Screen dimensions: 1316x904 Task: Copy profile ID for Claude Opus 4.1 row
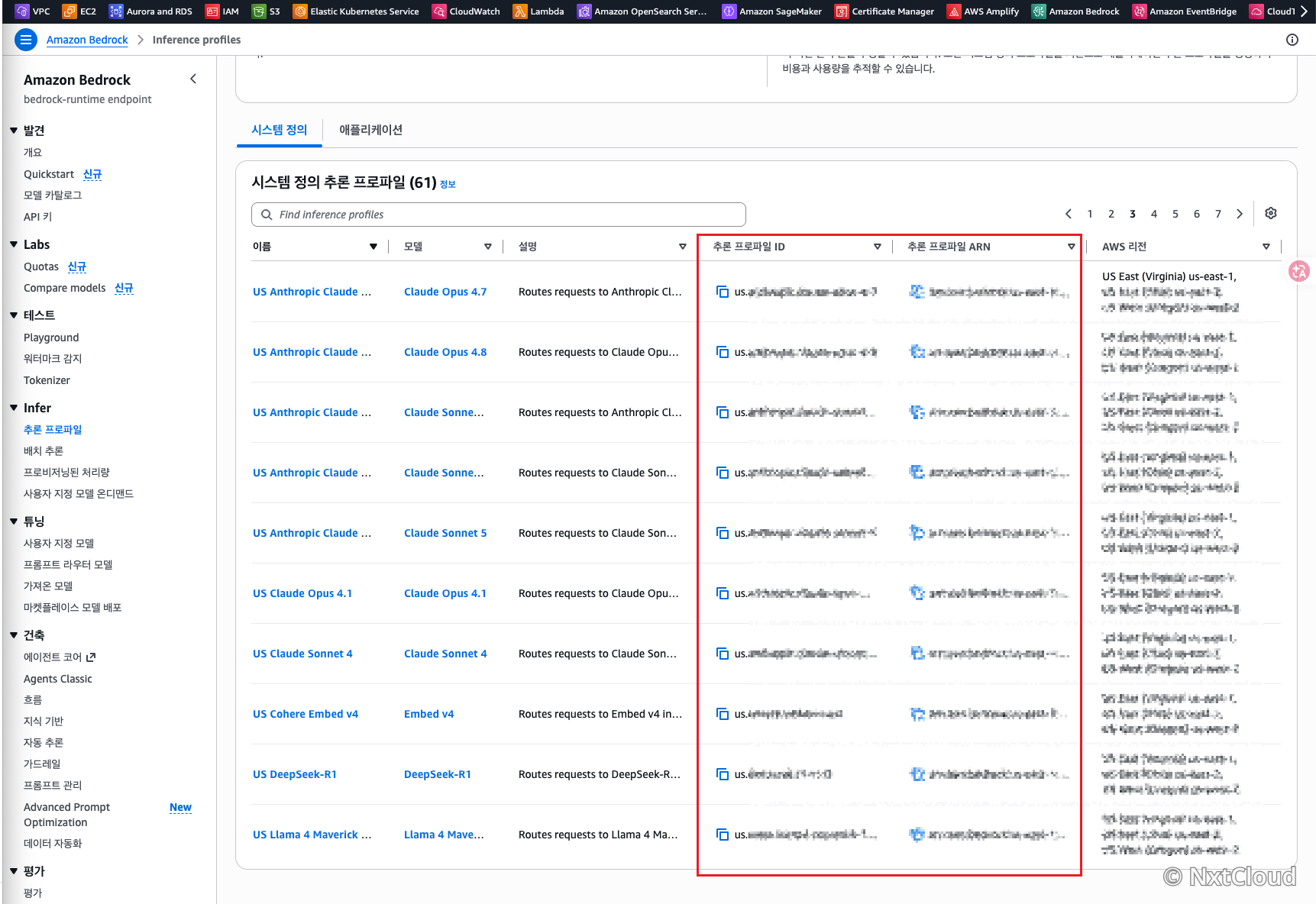pyautogui.click(x=723, y=593)
